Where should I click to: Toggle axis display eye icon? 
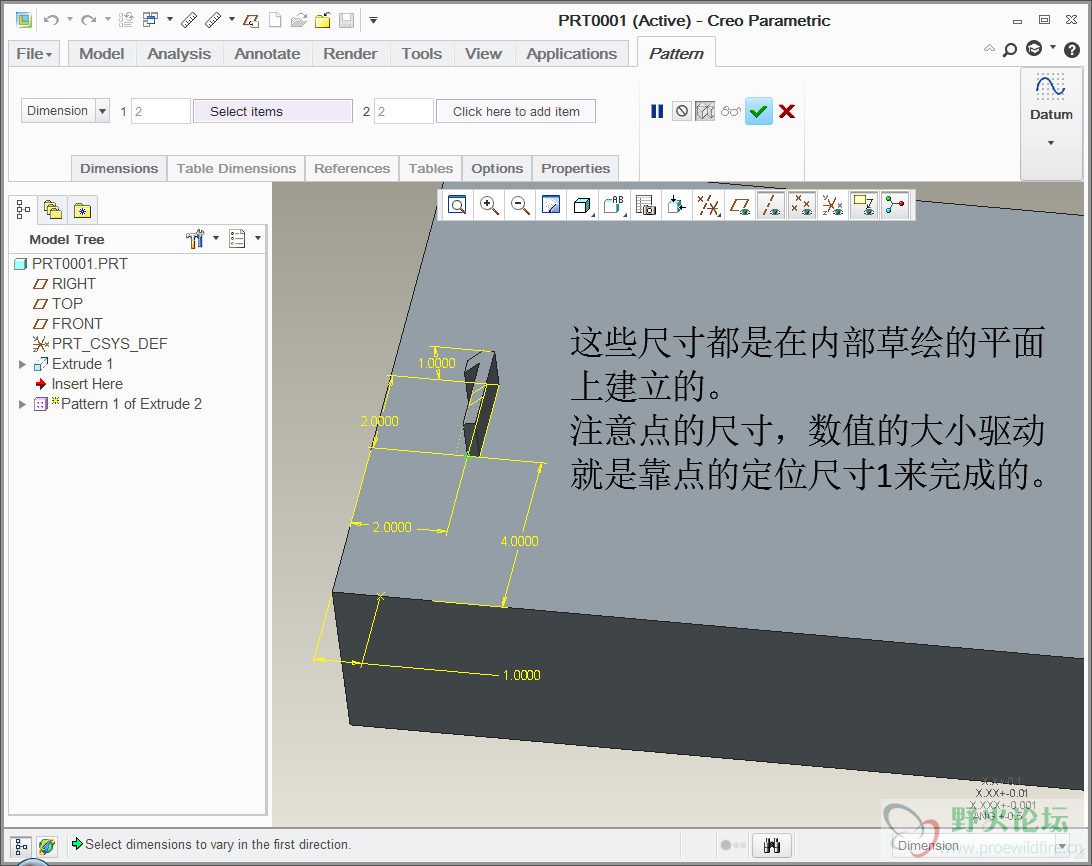click(x=771, y=205)
